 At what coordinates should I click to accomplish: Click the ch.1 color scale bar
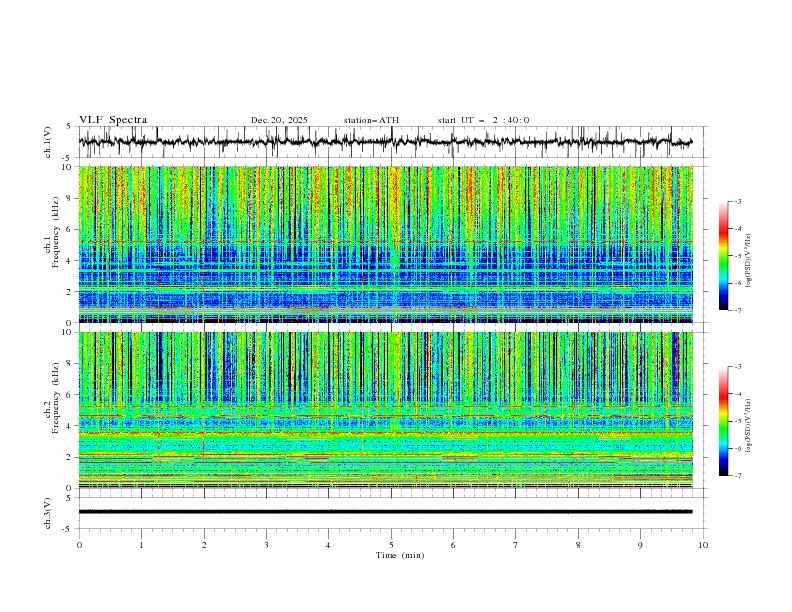(723, 255)
